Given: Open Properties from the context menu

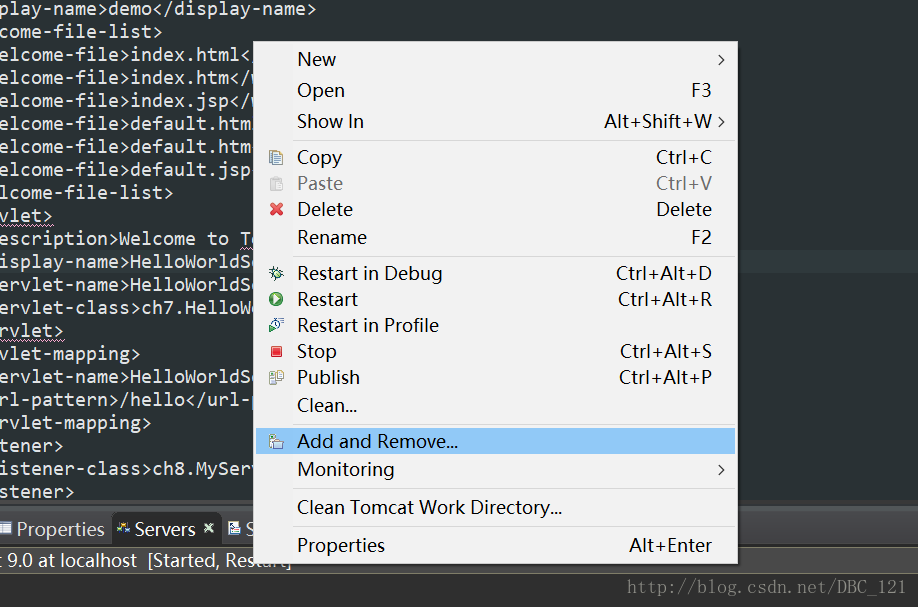Looking at the screenshot, I should coord(341,546).
